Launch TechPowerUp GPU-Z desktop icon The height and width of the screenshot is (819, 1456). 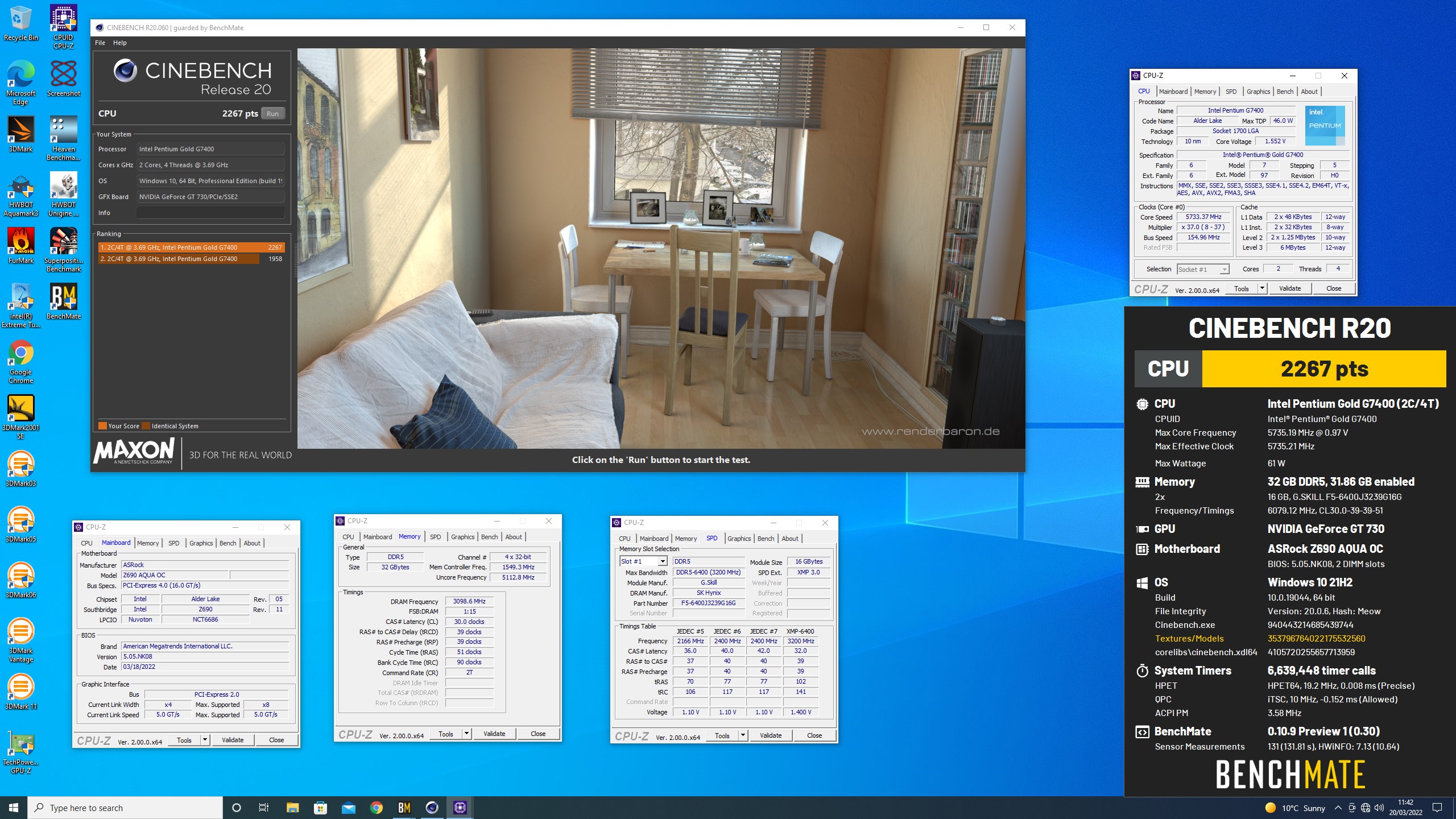20,751
